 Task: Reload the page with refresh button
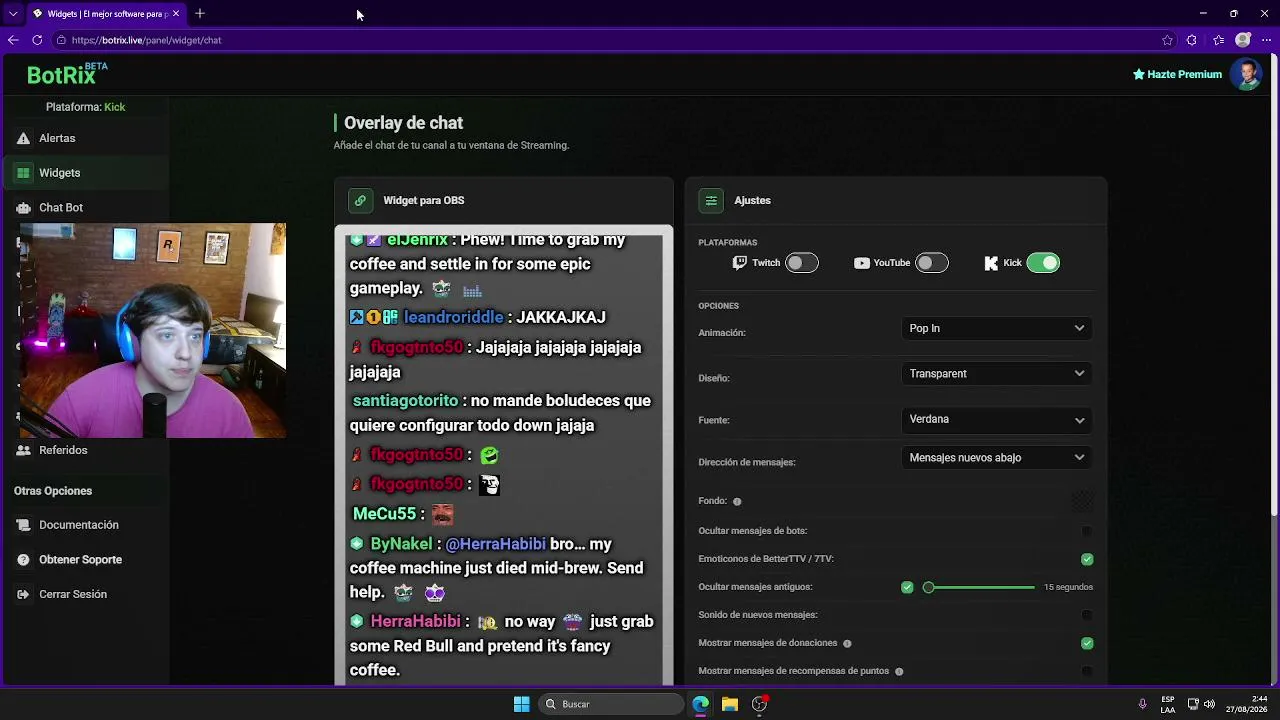point(37,40)
